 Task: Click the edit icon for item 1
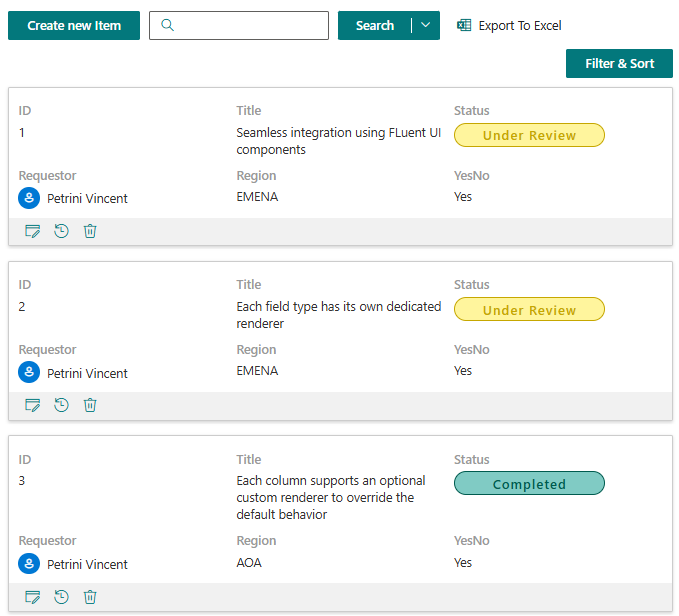[32, 231]
